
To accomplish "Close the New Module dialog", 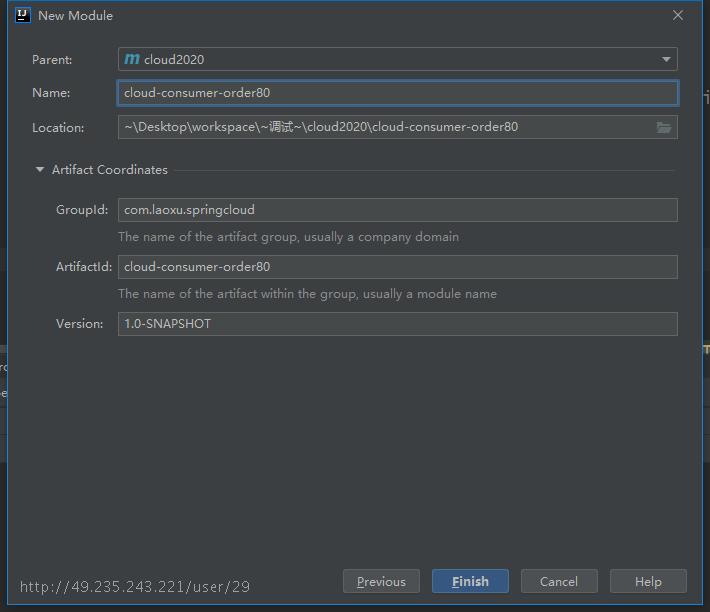I will pyautogui.click(x=678, y=15).
